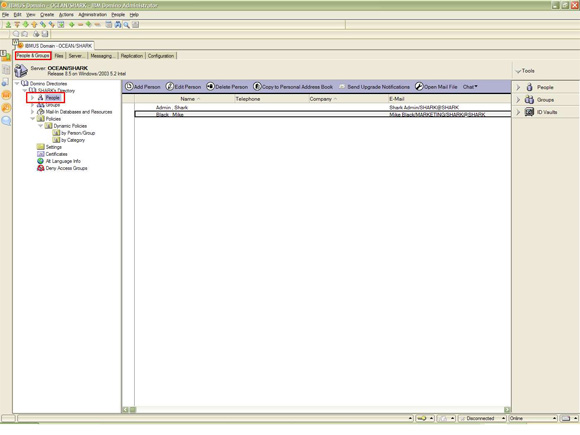580x435 pixels.
Task: Click the floppy disk save icon
Action: click(45, 34)
